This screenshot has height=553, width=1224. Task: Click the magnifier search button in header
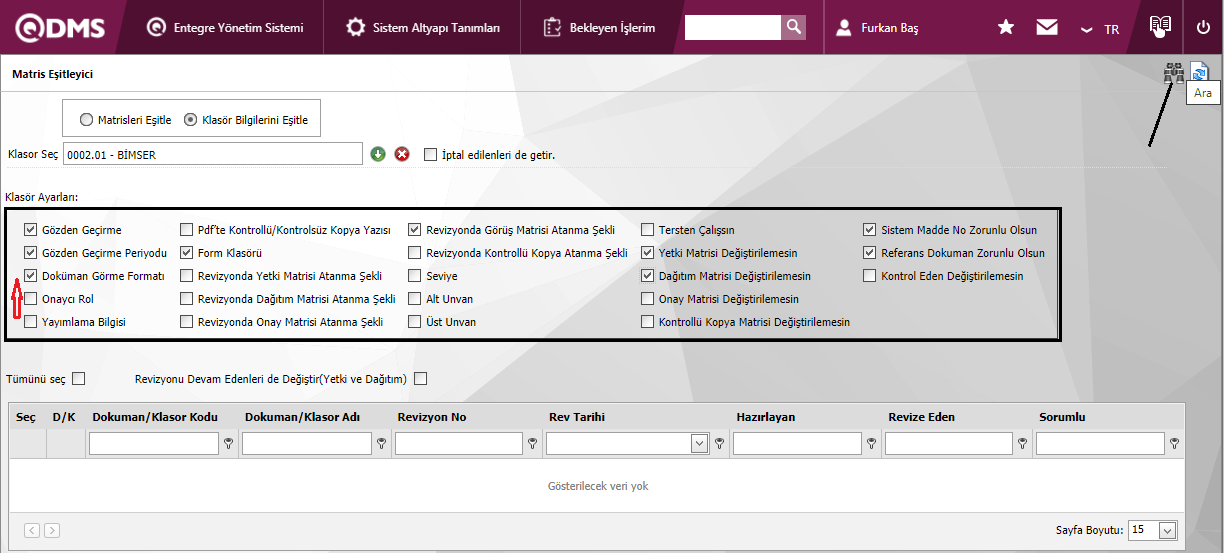click(x=793, y=27)
